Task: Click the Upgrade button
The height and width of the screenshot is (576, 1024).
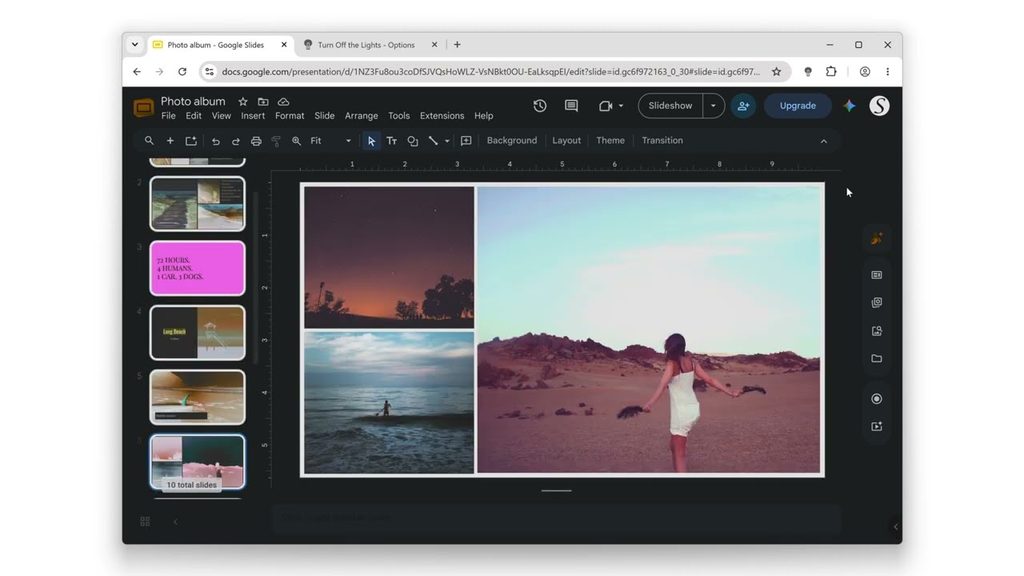Action: (797, 106)
